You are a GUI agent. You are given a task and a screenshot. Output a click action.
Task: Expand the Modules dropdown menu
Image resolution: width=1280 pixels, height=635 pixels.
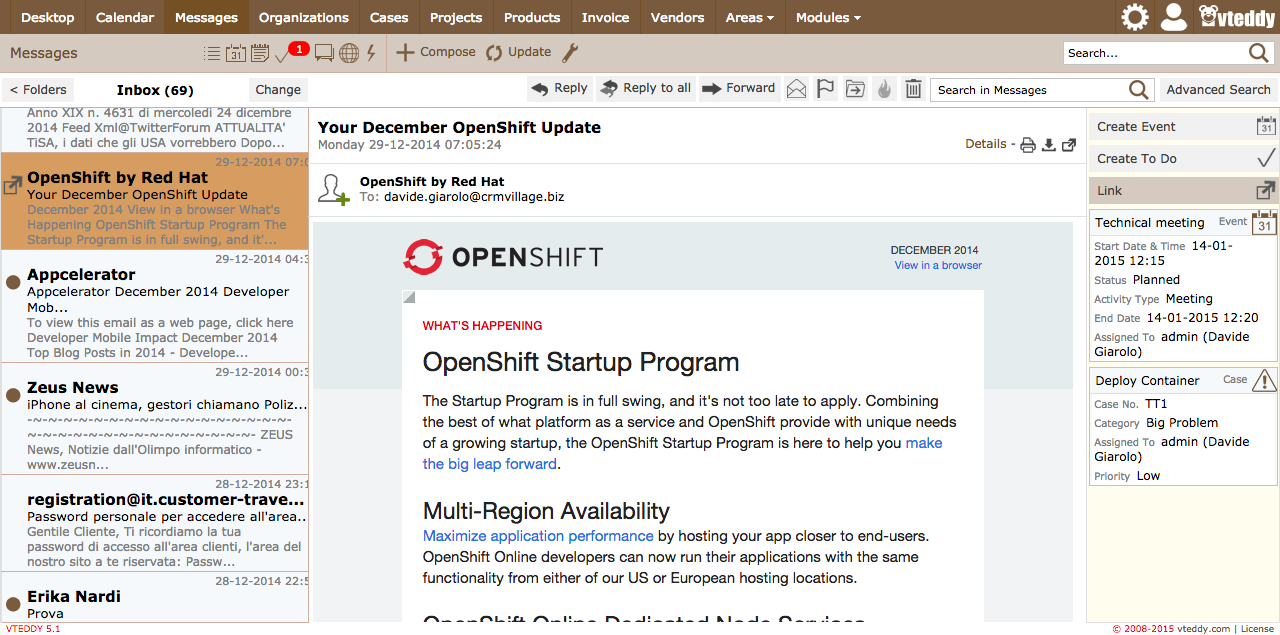(828, 17)
